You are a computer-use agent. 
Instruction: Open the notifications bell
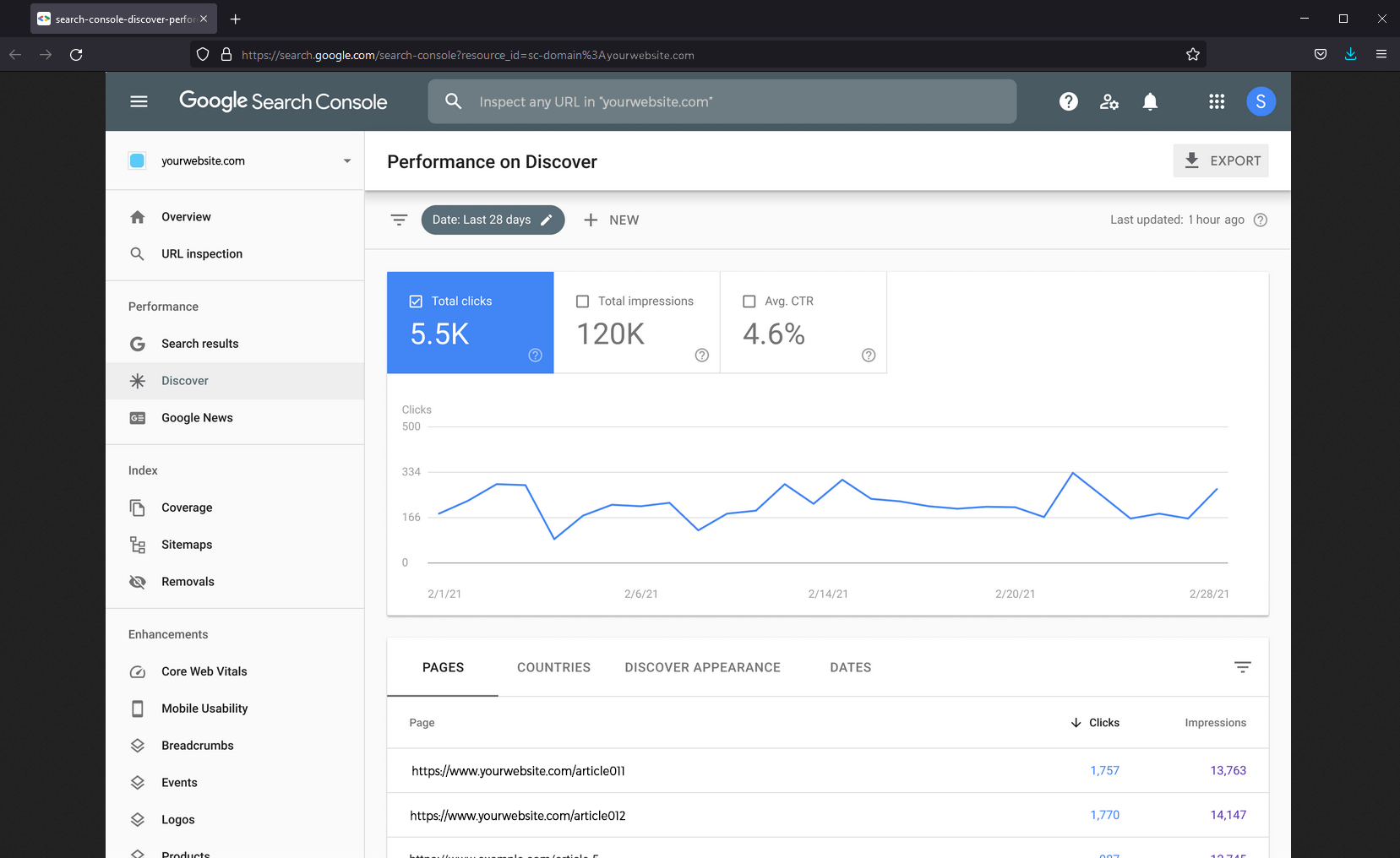click(x=1149, y=101)
